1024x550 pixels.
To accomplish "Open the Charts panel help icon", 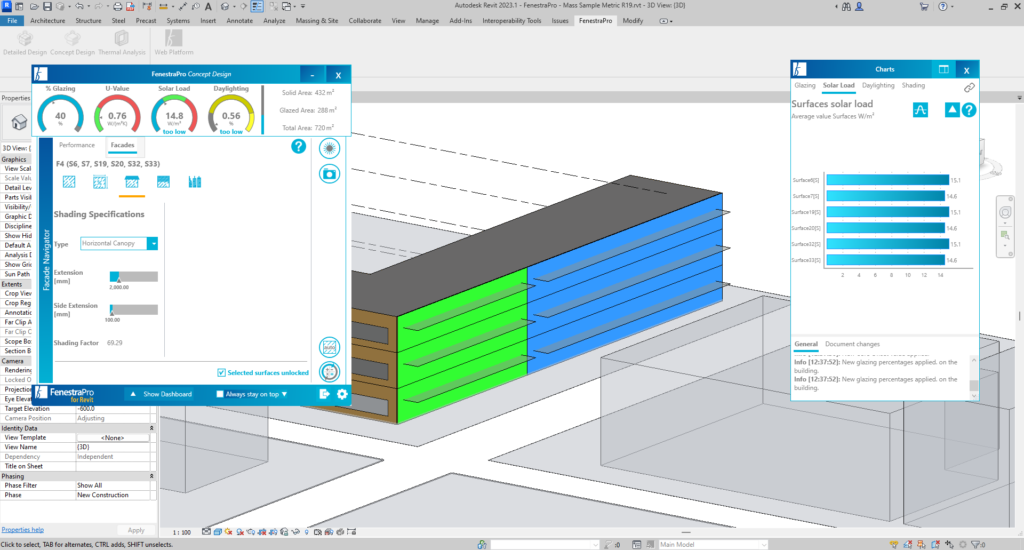I will [969, 110].
